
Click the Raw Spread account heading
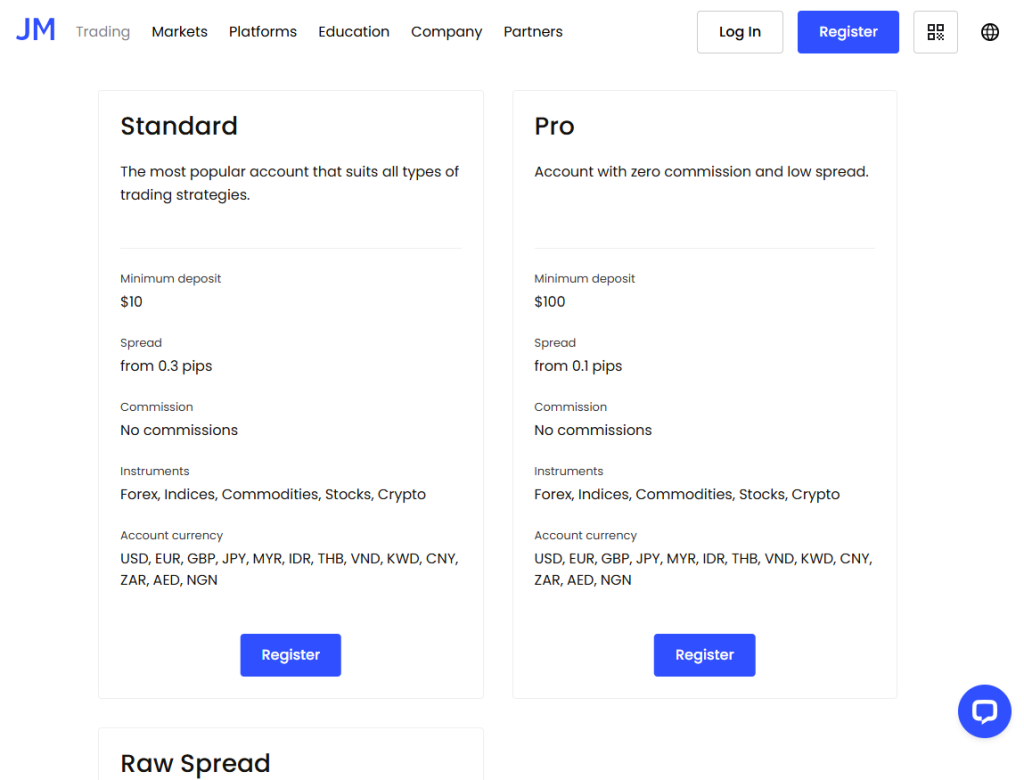click(195, 763)
